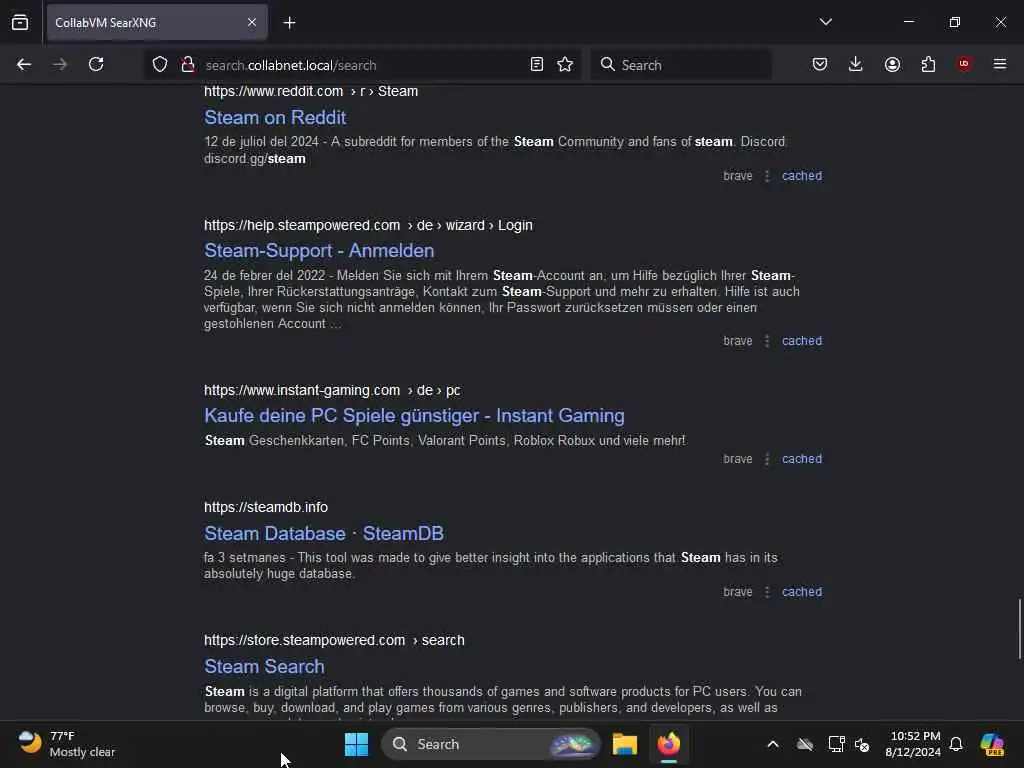
Task: Click the www.instant-gaming.com URL text
Action: point(332,391)
